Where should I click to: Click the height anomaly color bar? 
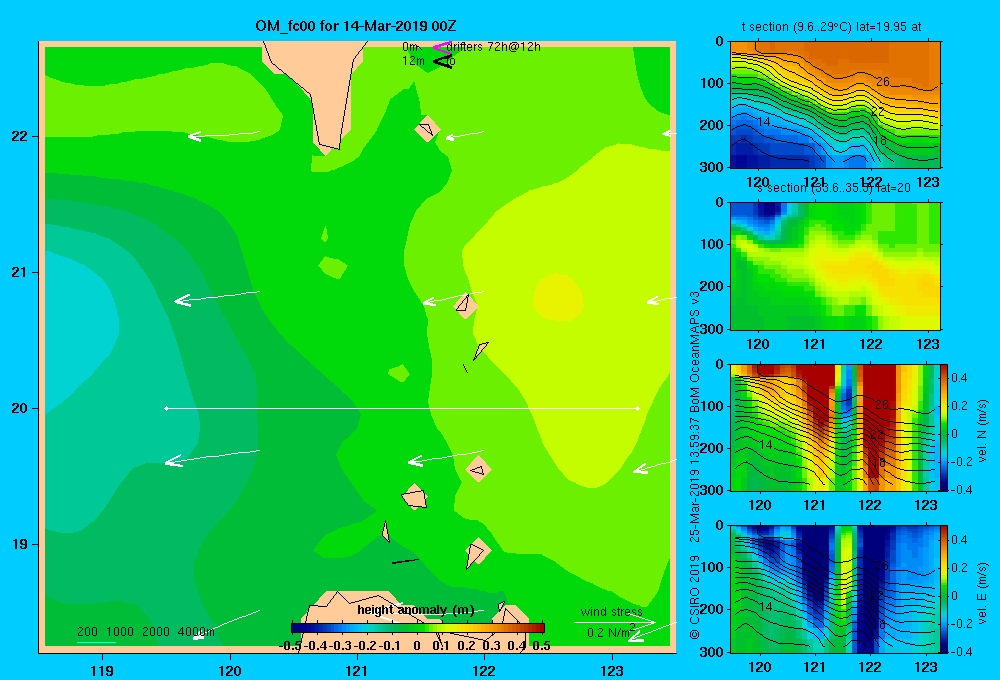[418, 628]
